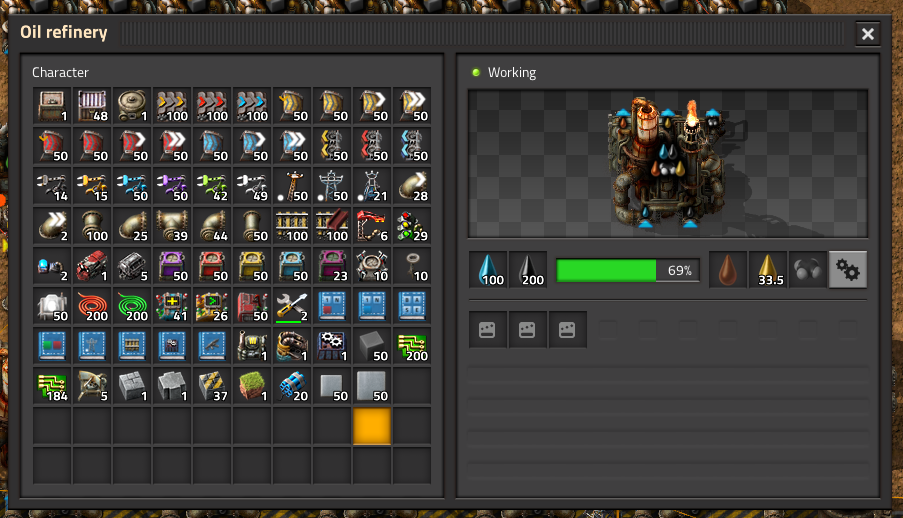Close the Oil refinery window
This screenshot has width=903, height=518.
coord(868,34)
